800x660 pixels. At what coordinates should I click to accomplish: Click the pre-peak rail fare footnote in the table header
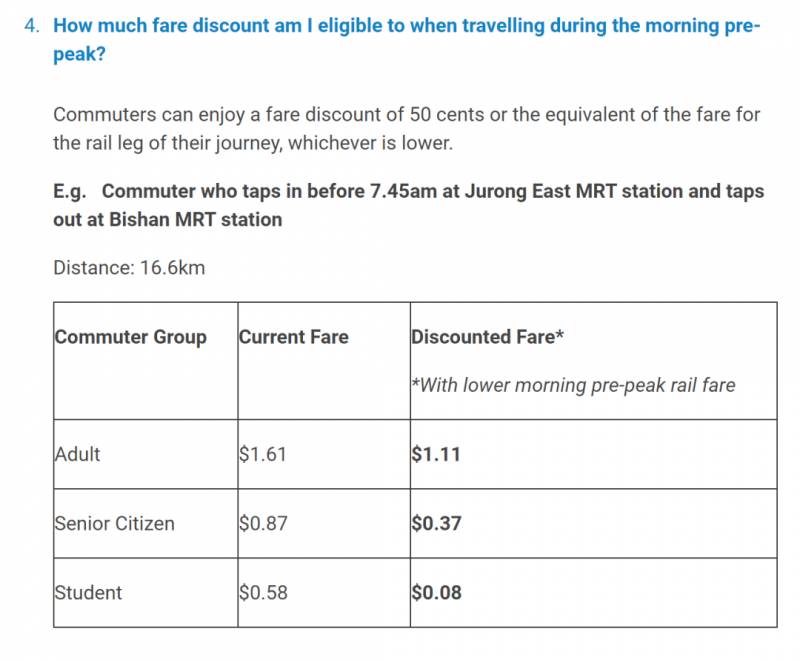point(573,385)
